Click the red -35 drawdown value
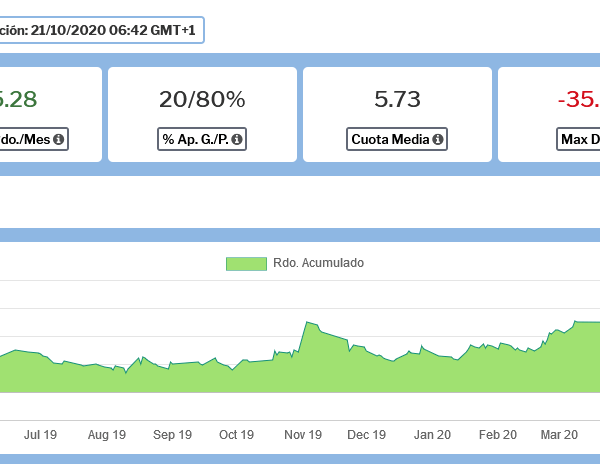This screenshot has width=600, height=472. [x=579, y=100]
